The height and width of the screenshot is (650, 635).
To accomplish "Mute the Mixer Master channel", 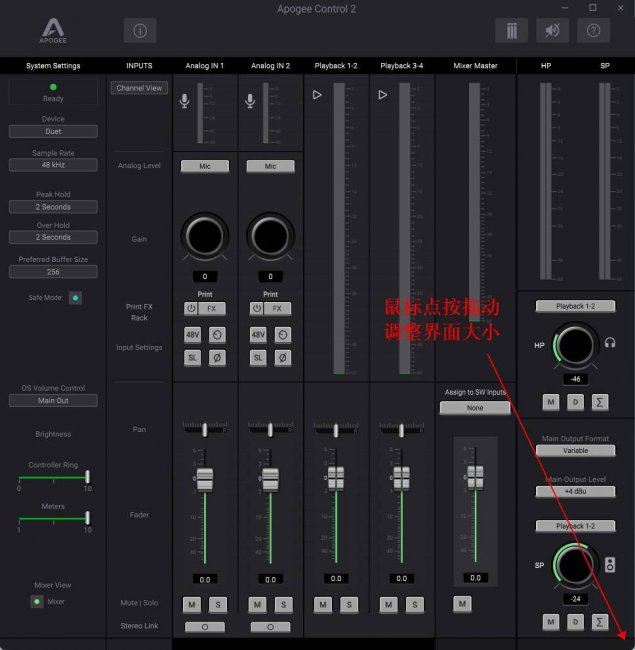I will (462, 604).
